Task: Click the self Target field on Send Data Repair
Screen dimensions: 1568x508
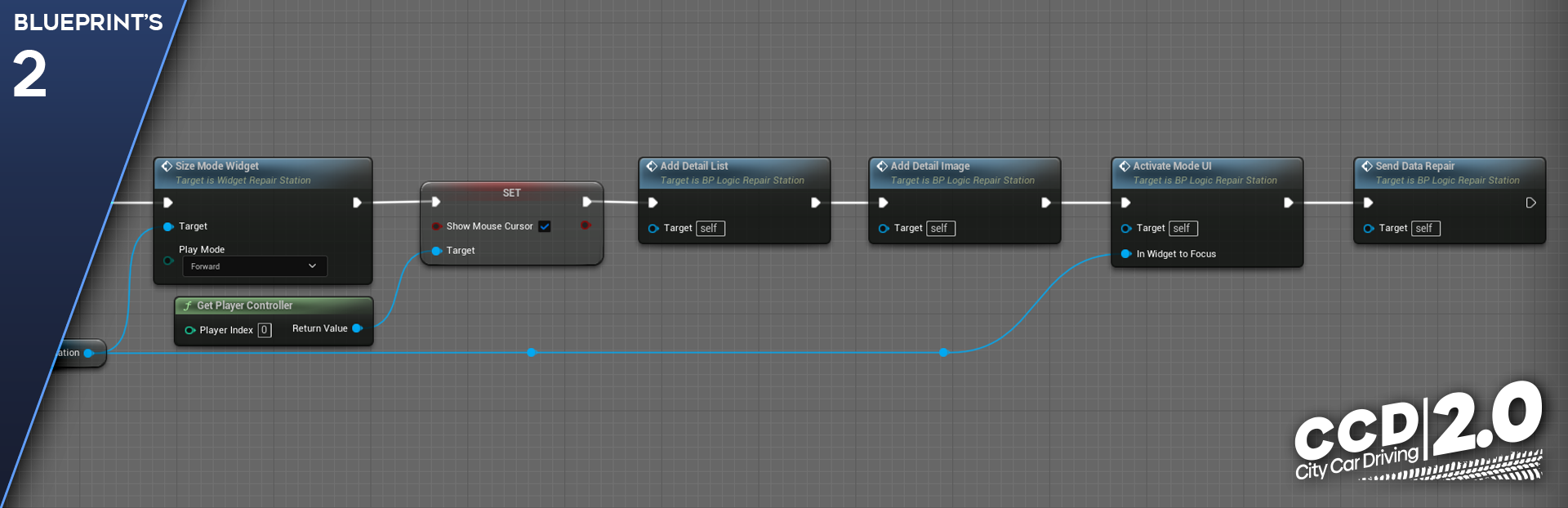Action: coord(1424,229)
